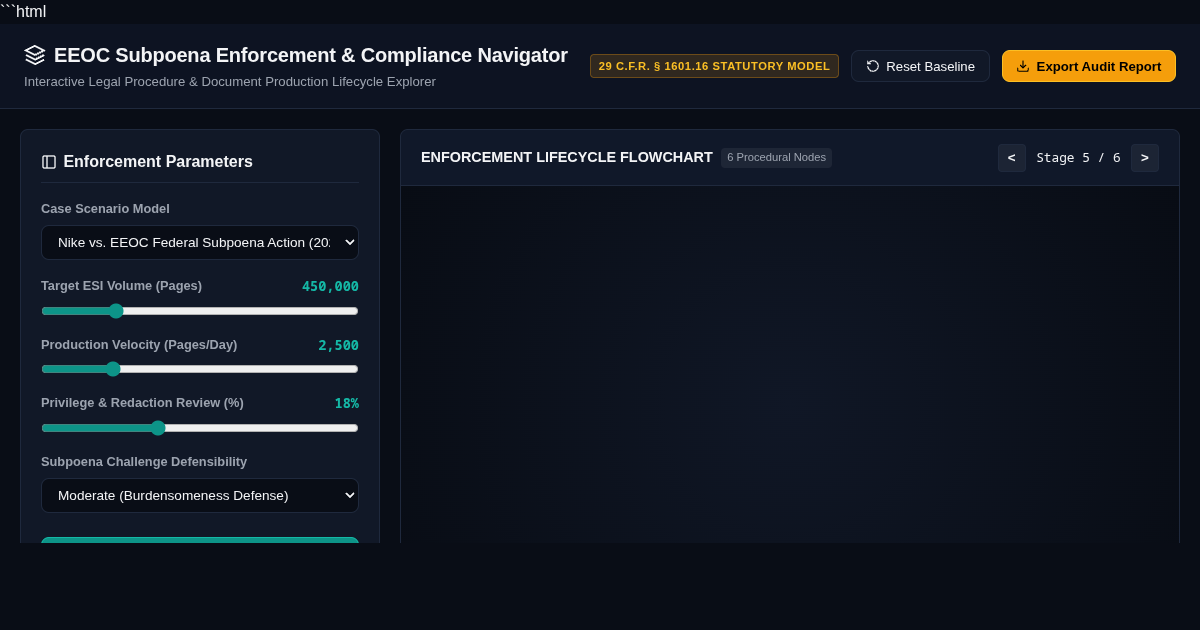Click the 450,000 ESI volume value

click(x=330, y=286)
